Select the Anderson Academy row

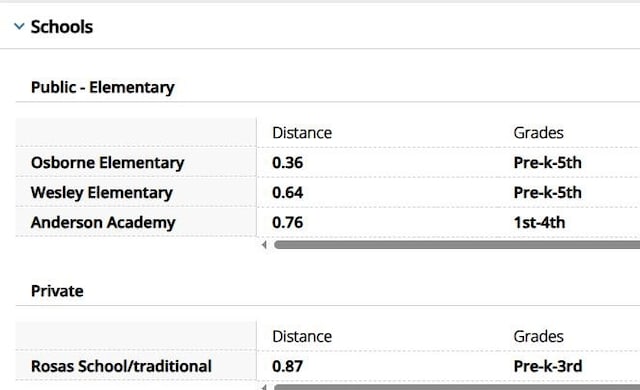(x=328, y=222)
